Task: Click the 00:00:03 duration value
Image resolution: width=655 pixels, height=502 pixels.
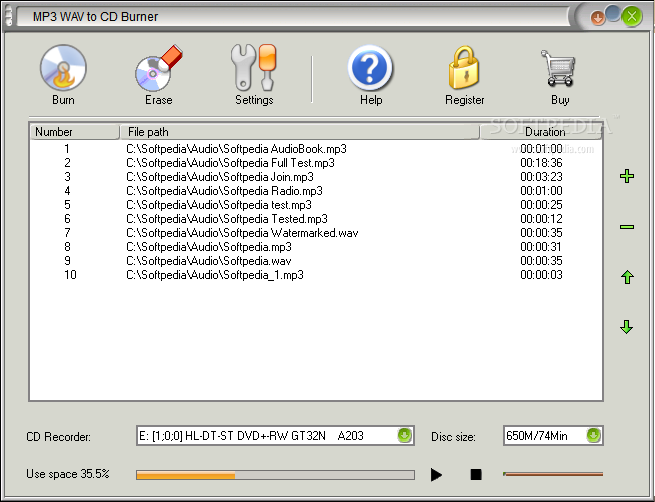Action: pyautogui.click(x=541, y=275)
